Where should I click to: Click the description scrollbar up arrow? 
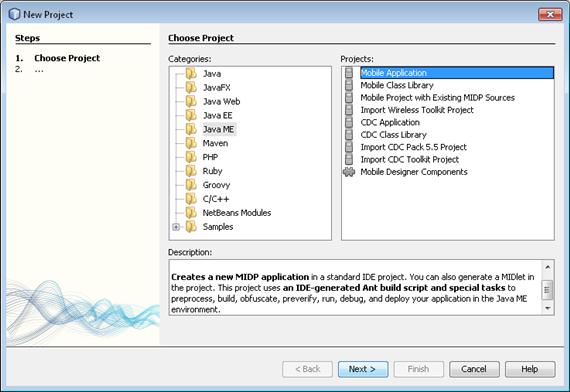(x=547, y=267)
